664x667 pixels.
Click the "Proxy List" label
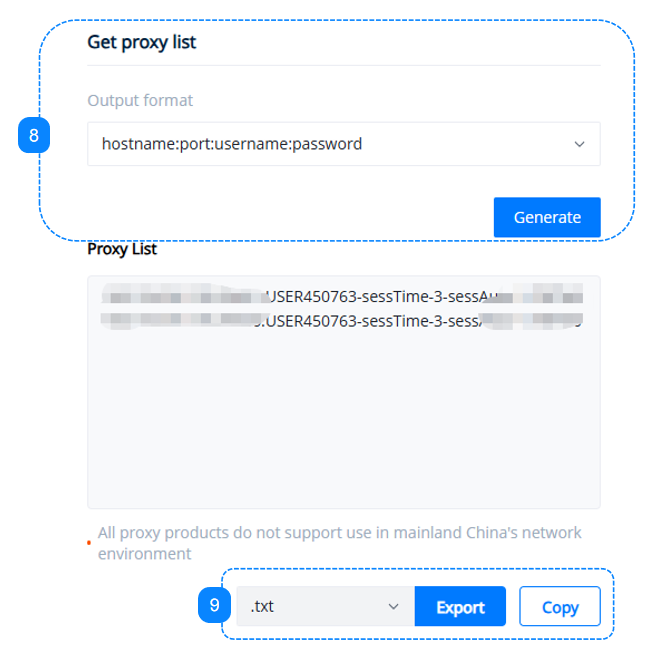tap(122, 249)
